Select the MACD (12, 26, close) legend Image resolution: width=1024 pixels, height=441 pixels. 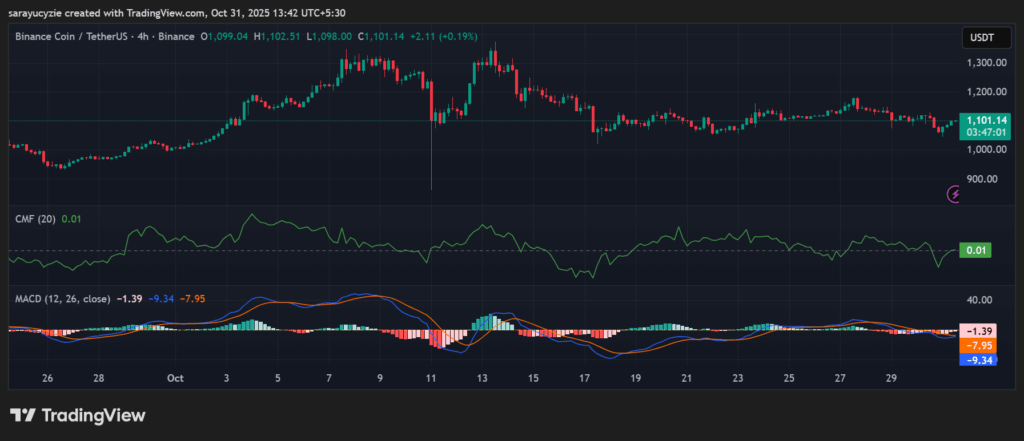(62, 298)
